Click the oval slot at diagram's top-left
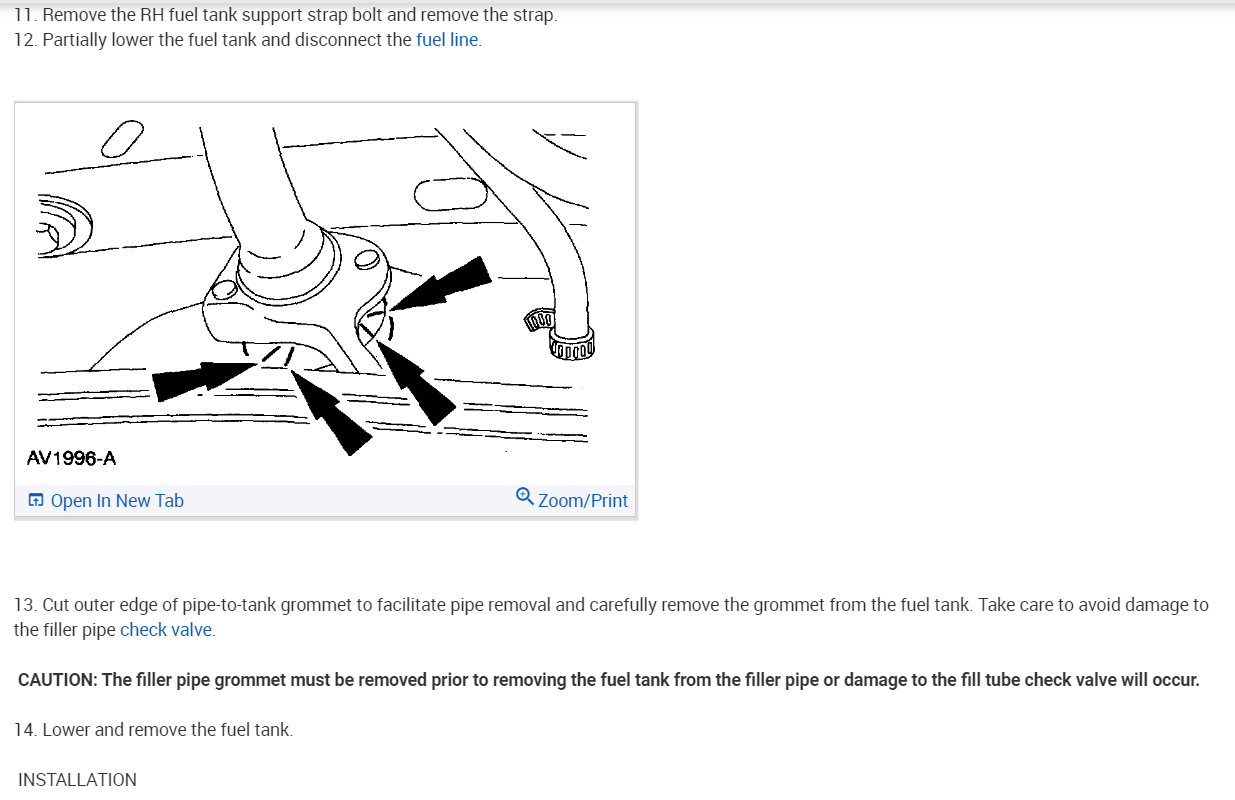The image size is (1235, 800). point(122,137)
